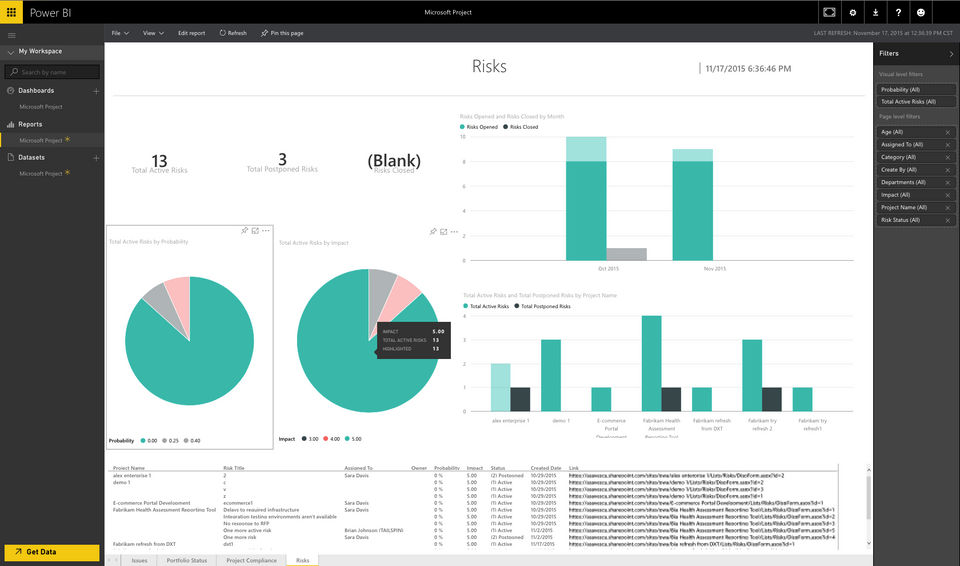The image size is (960, 566).
Task: Pin the Risks by Probability pie chart
Action: point(244,230)
